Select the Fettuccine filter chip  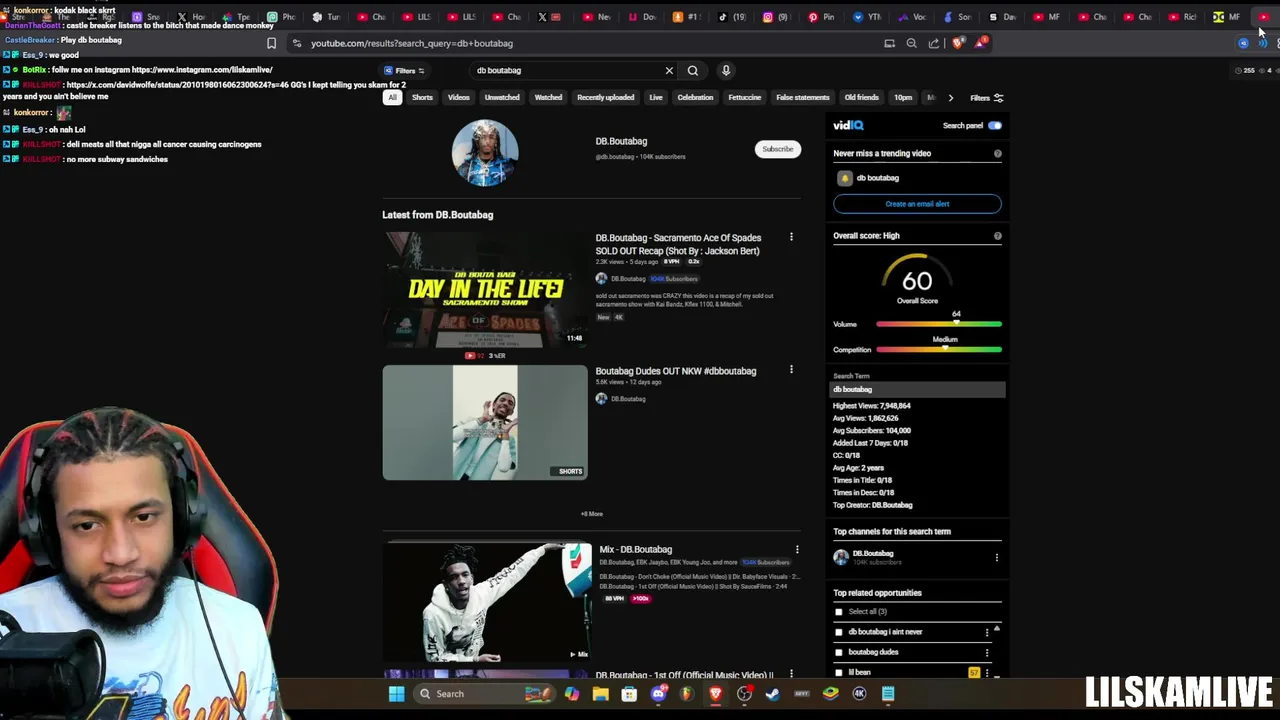(x=744, y=98)
